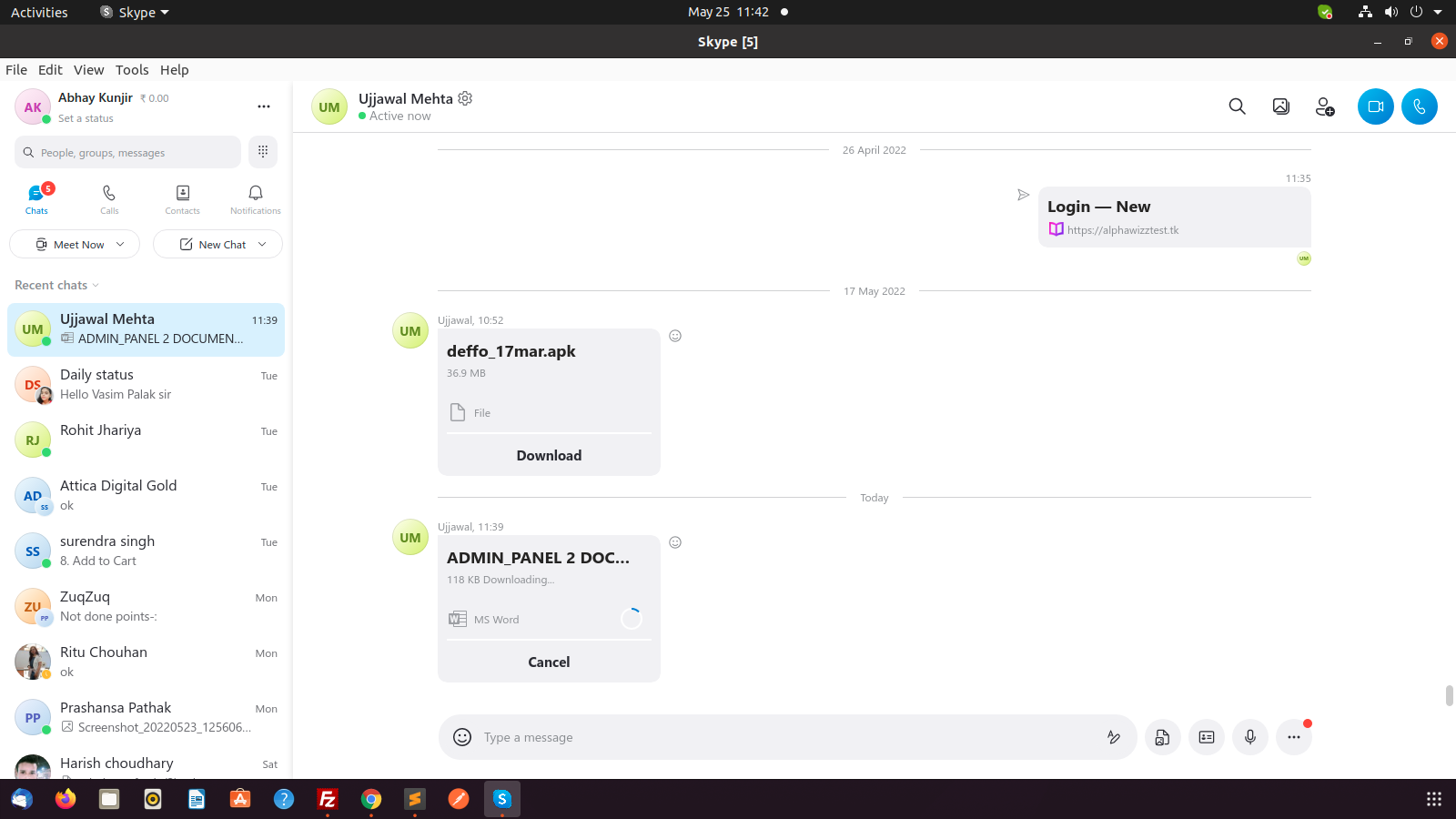
Task: Click the volume icon in system tray
Action: [x=1390, y=12]
